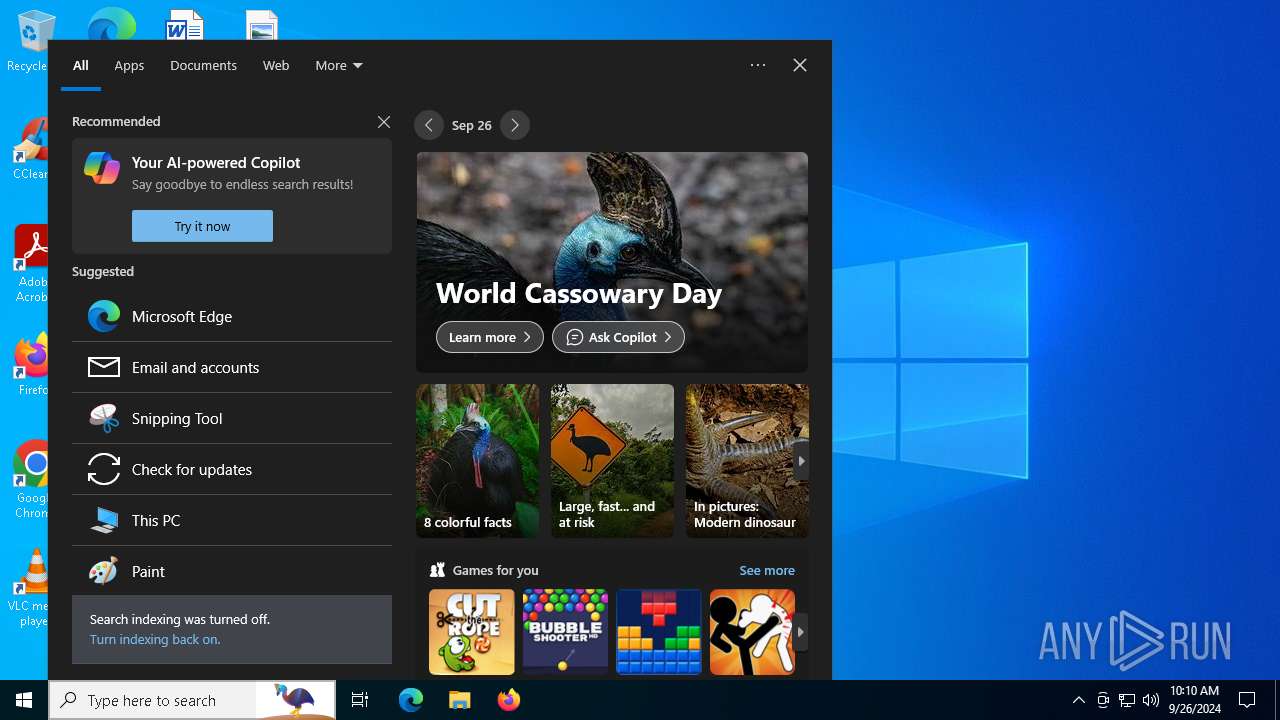Select the CCleaner desktop icon
Screen dimensions: 1280x720
[30, 150]
